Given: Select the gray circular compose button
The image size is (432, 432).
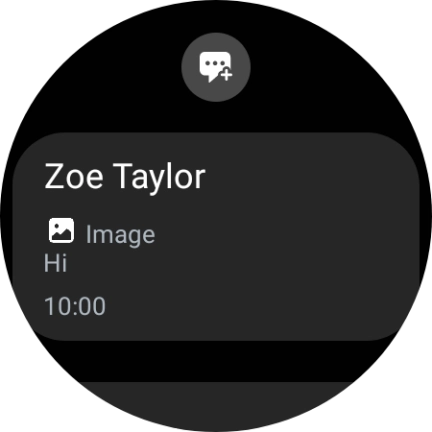Looking at the screenshot, I should tap(216, 67).
